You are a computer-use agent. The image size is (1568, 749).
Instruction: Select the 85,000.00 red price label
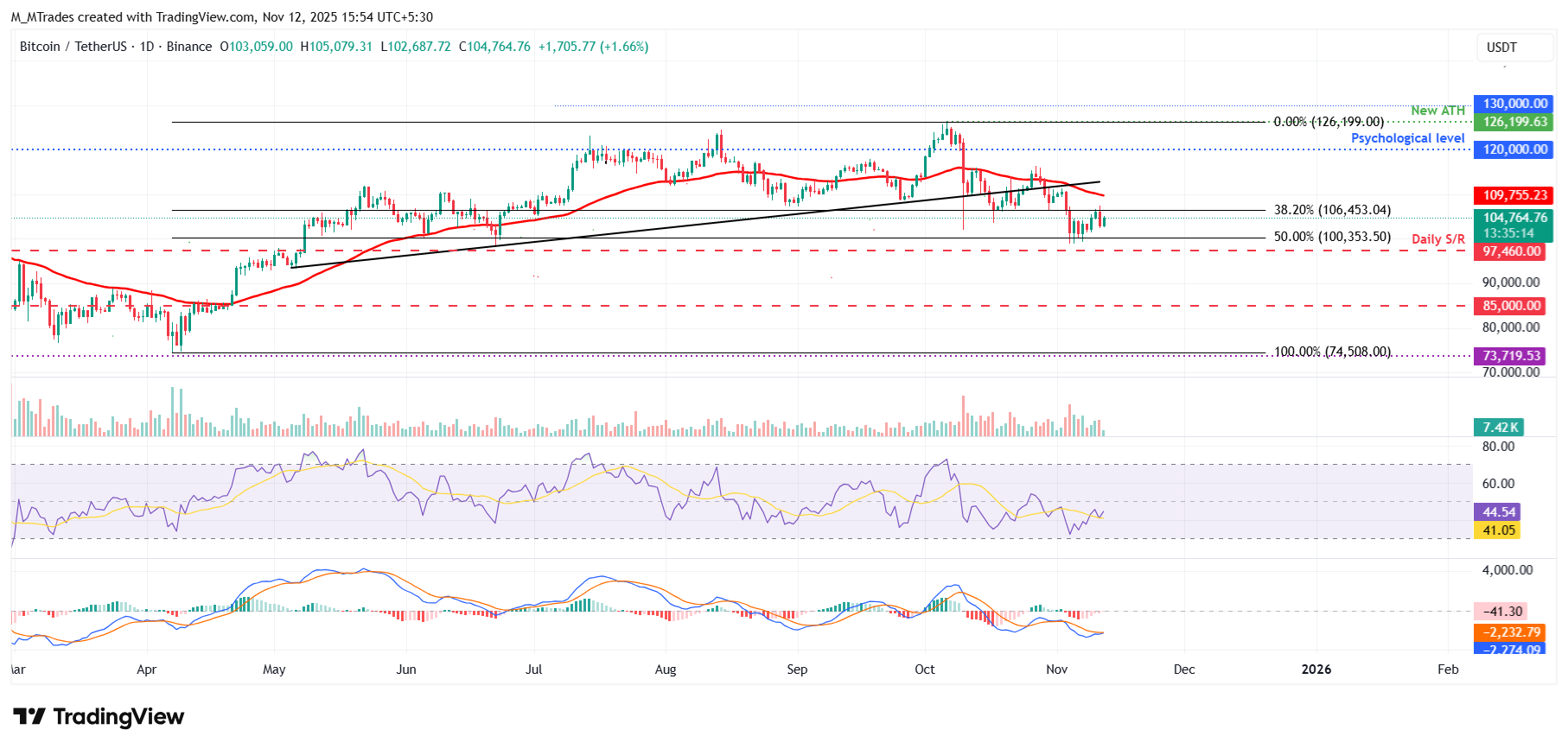coord(1511,306)
